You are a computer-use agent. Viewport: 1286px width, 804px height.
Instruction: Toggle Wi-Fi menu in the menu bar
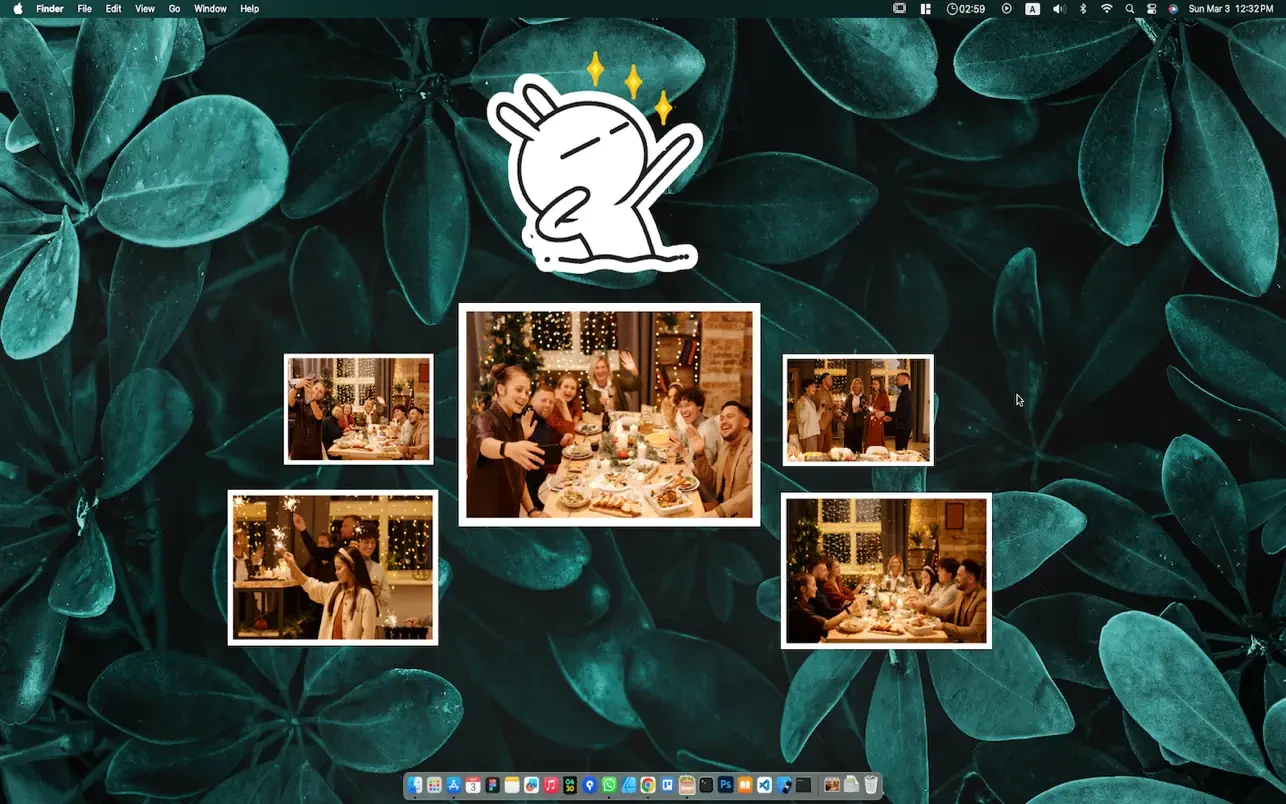[x=1106, y=9]
